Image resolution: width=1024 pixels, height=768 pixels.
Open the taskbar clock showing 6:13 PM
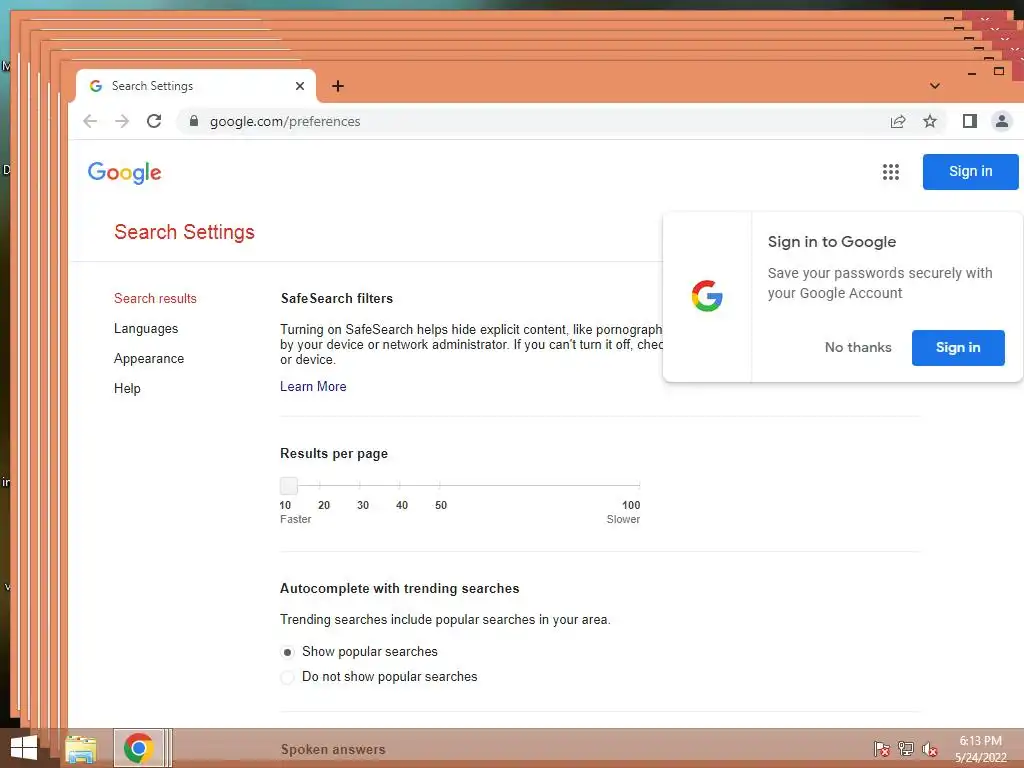980,749
